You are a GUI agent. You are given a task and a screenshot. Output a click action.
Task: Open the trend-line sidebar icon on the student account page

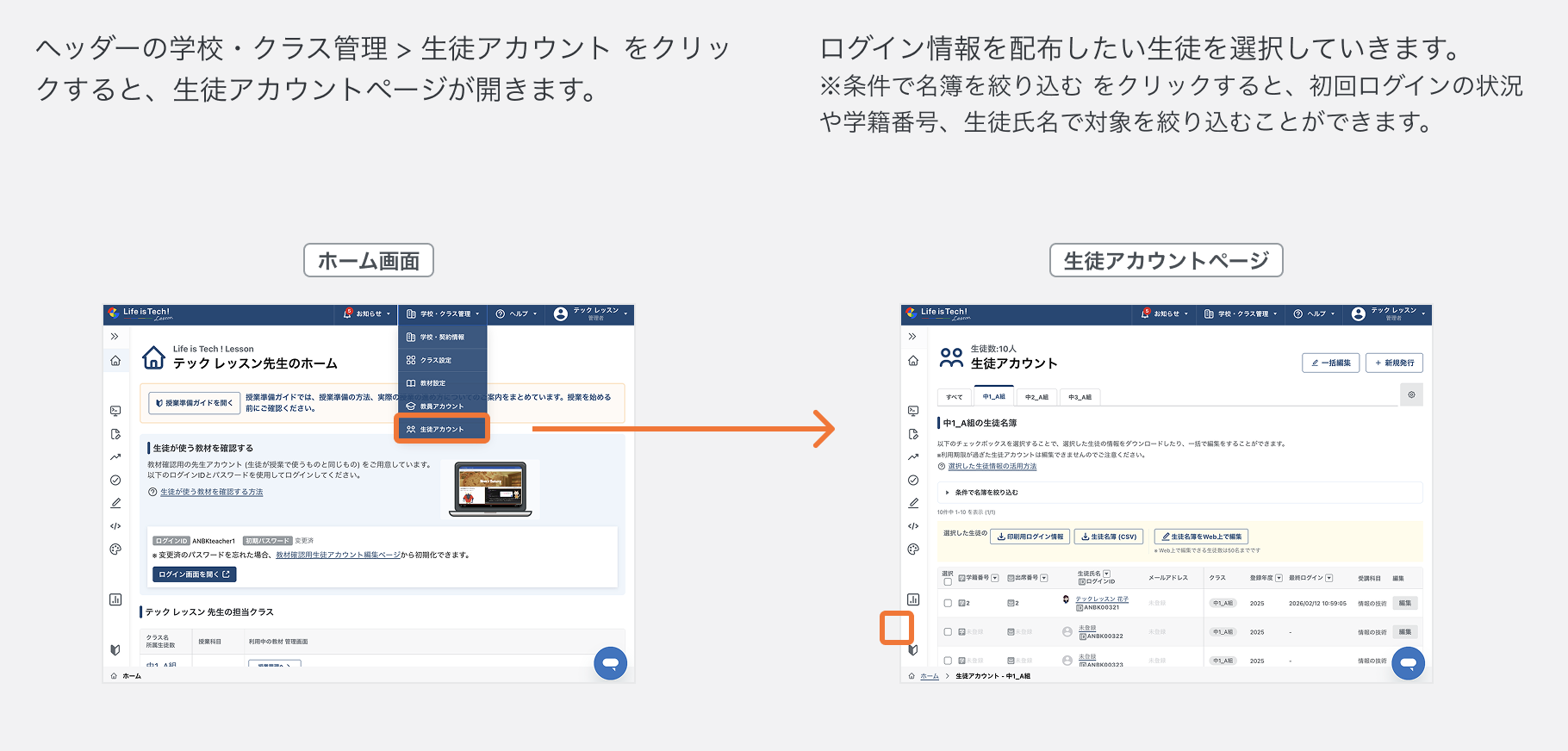coord(913,457)
